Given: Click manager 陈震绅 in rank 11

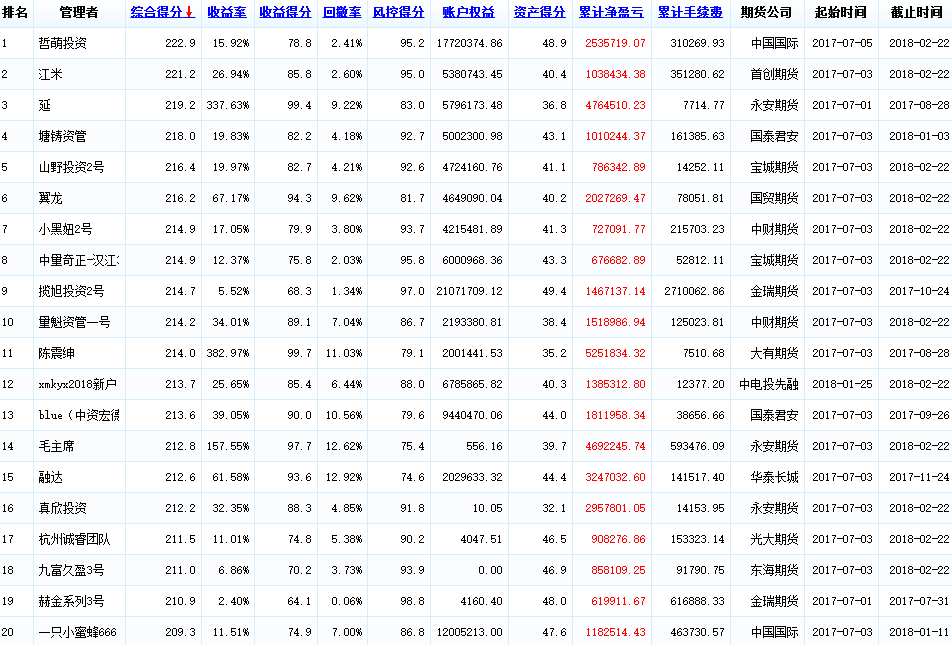Looking at the screenshot, I should click(x=56, y=354).
